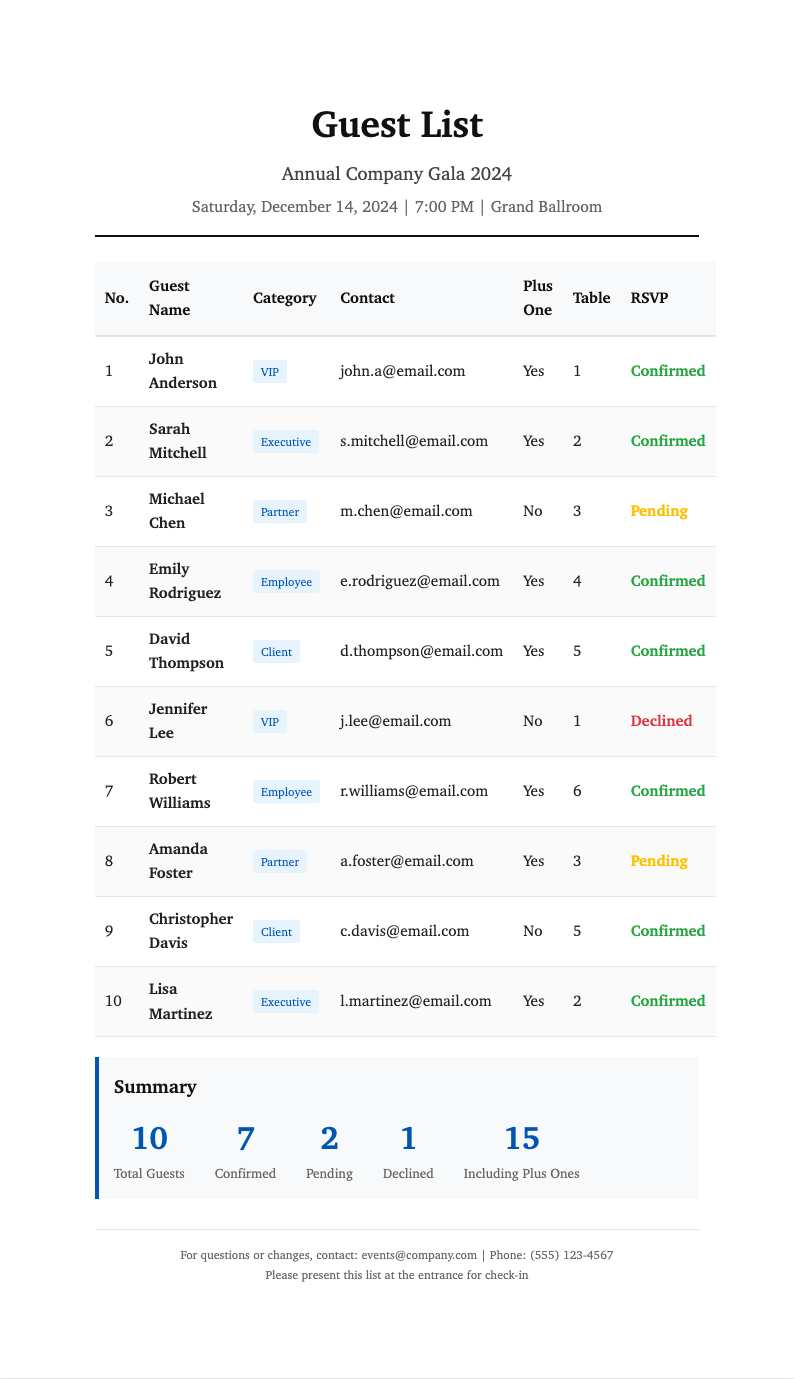Click the Plus One column header
The height and width of the screenshot is (1379, 794).
[x=537, y=298]
